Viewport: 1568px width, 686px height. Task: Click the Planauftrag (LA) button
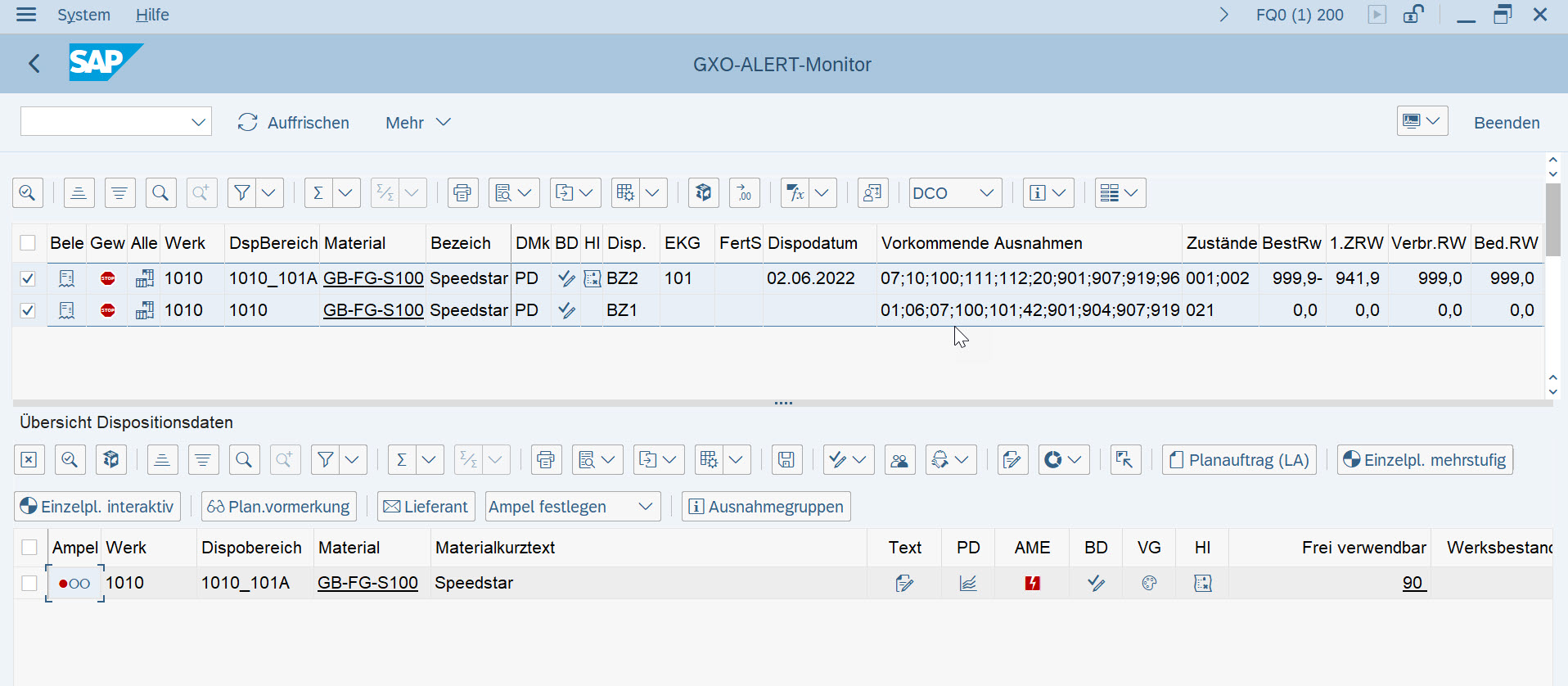1238,460
